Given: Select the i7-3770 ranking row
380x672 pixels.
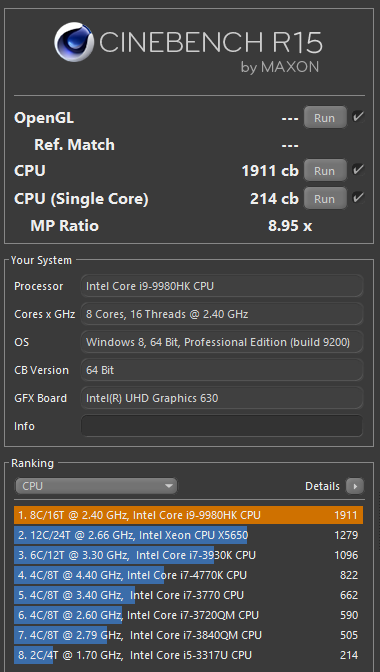Looking at the screenshot, I should [x=189, y=595].
